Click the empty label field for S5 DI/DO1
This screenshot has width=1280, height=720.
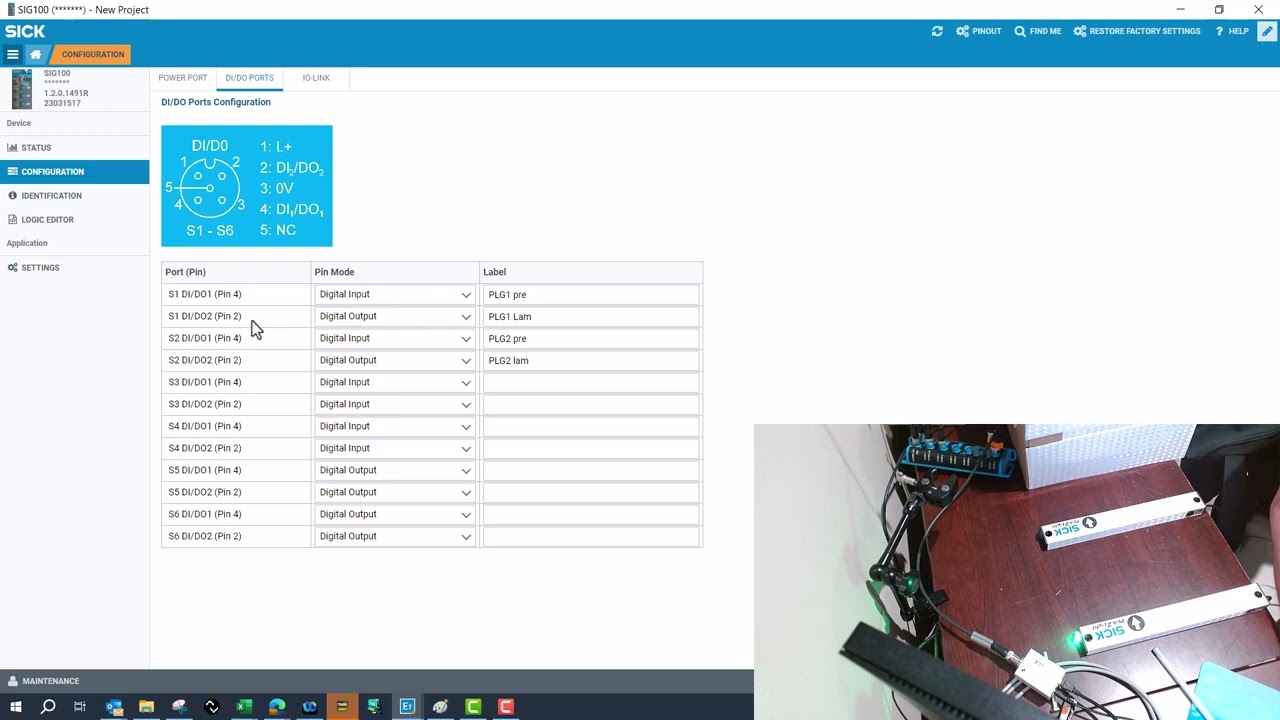[x=591, y=470]
